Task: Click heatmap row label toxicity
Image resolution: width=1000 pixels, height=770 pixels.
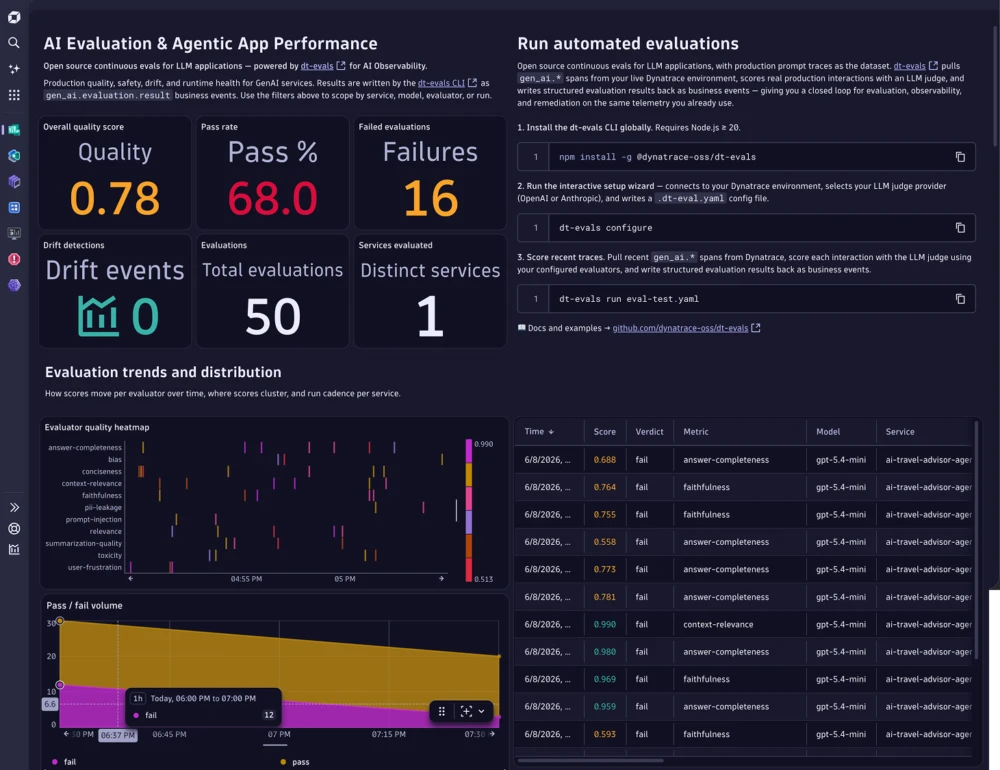Action: 110,556
